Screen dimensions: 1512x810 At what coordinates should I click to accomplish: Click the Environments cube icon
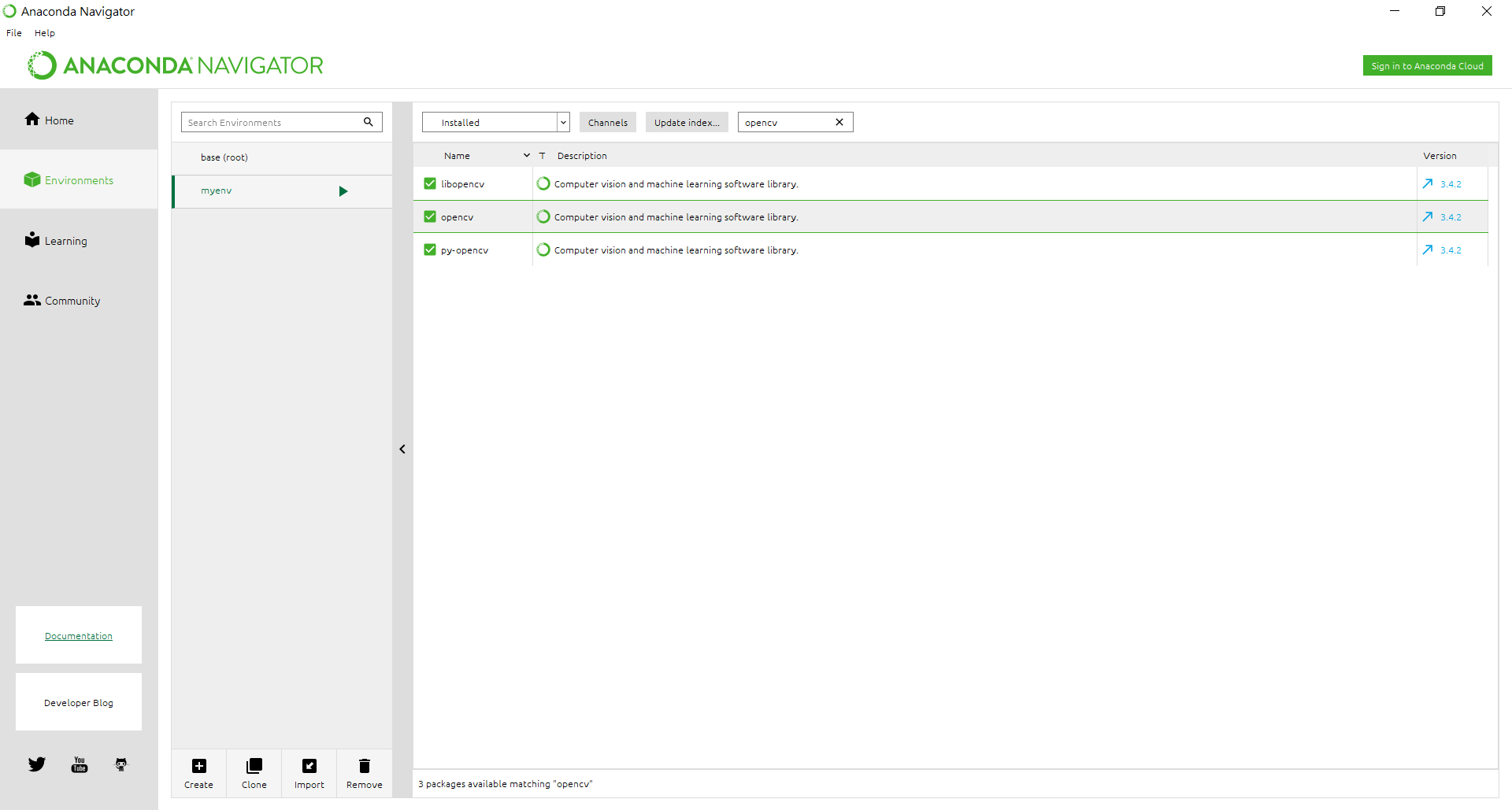32,179
